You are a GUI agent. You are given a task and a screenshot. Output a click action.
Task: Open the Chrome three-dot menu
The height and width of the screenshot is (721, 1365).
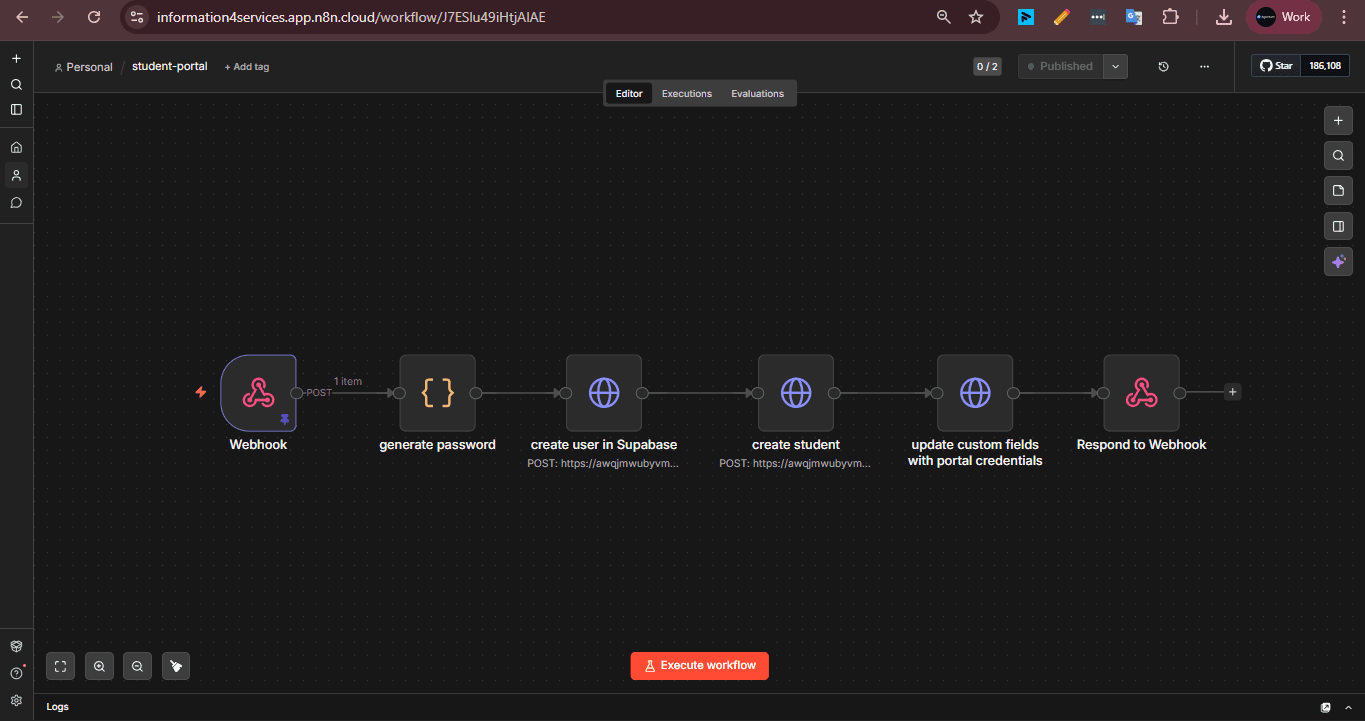(1344, 17)
